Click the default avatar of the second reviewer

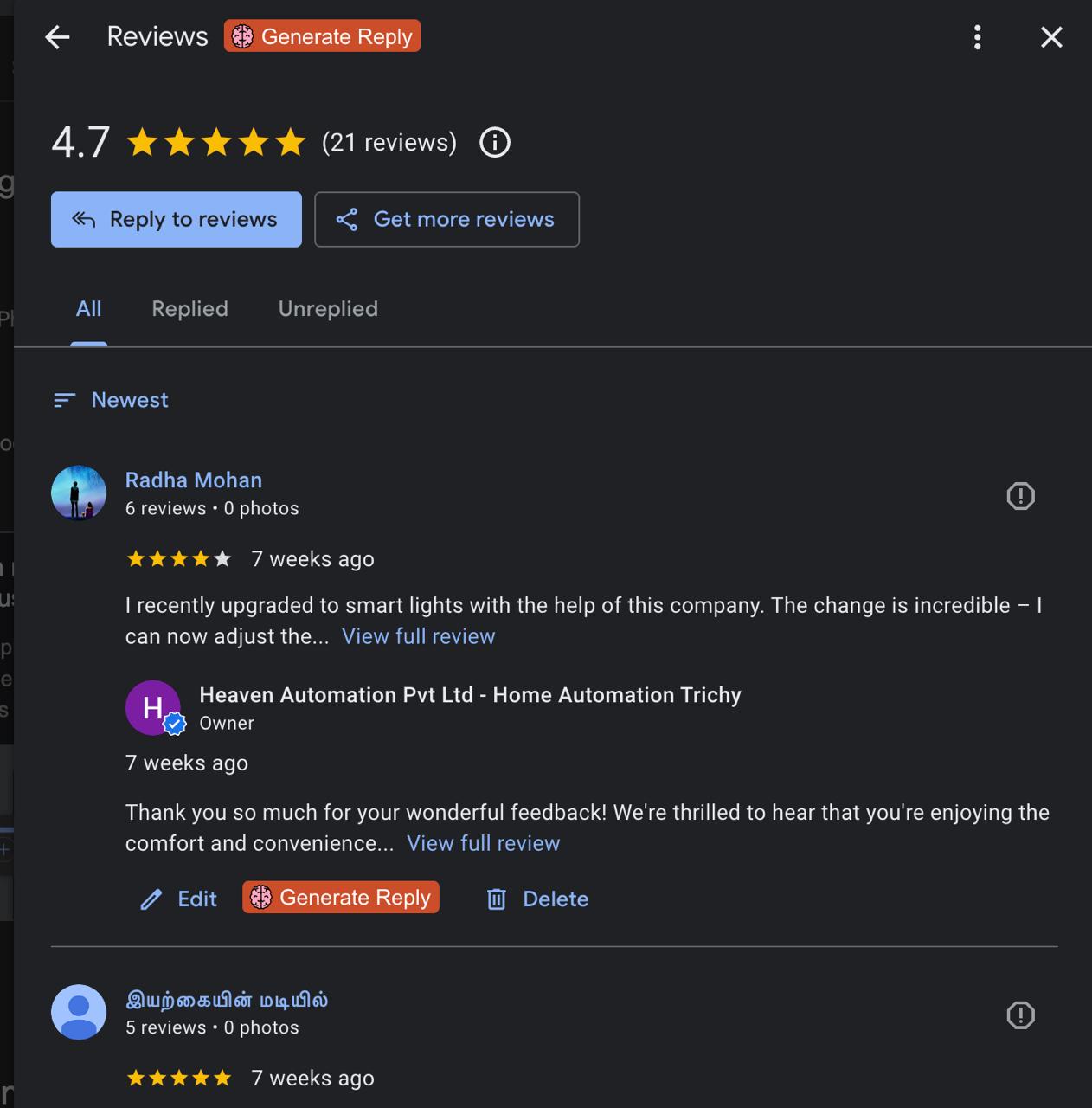79,1012
